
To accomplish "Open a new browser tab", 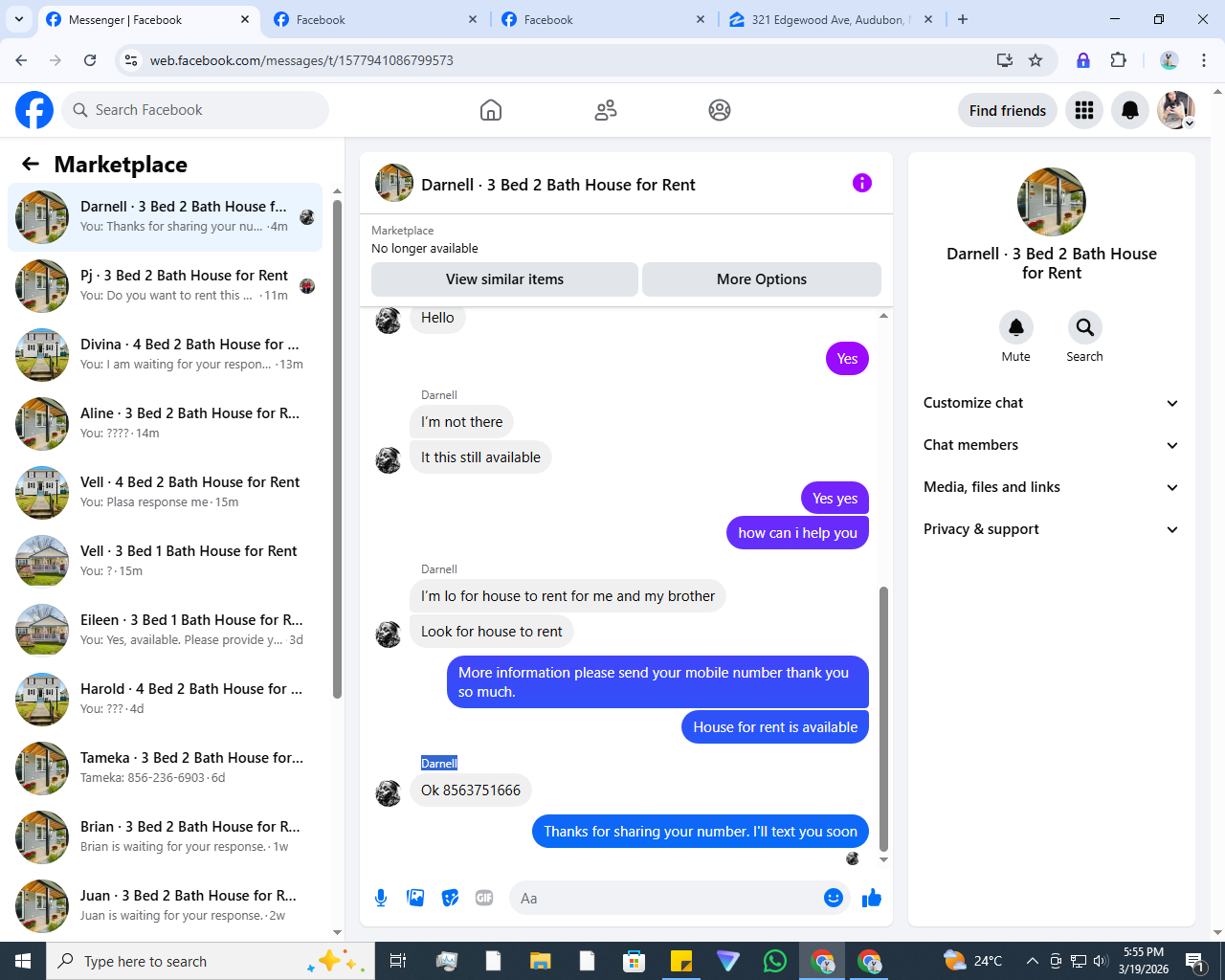I will pyautogui.click(x=963, y=19).
